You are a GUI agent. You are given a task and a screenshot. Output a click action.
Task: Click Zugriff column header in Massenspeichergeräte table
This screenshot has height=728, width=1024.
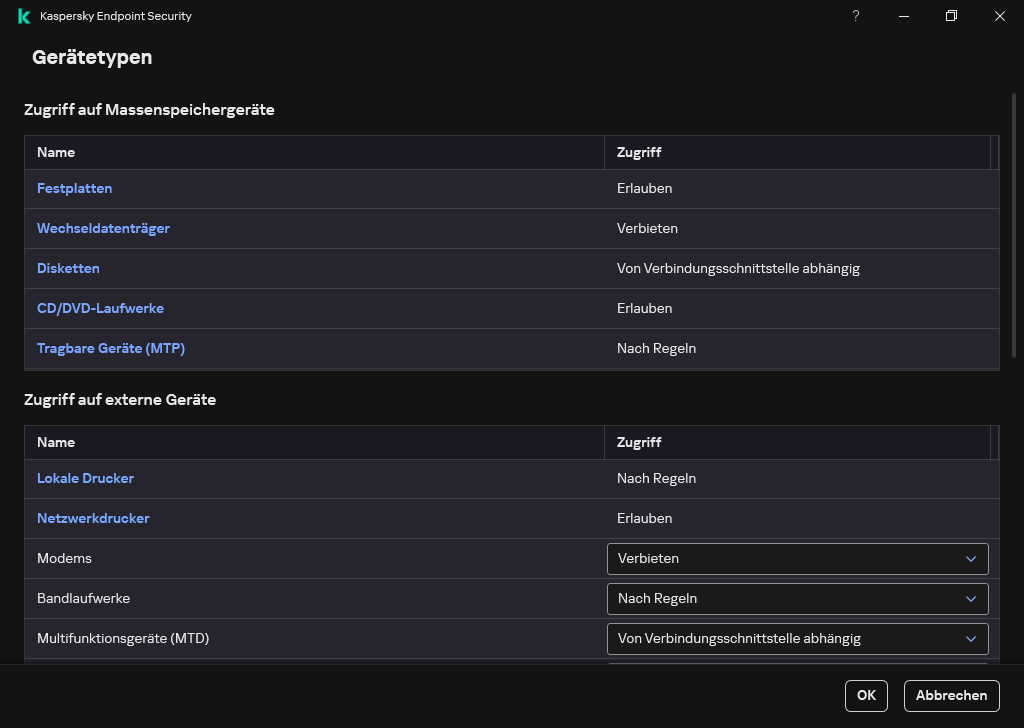point(639,152)
